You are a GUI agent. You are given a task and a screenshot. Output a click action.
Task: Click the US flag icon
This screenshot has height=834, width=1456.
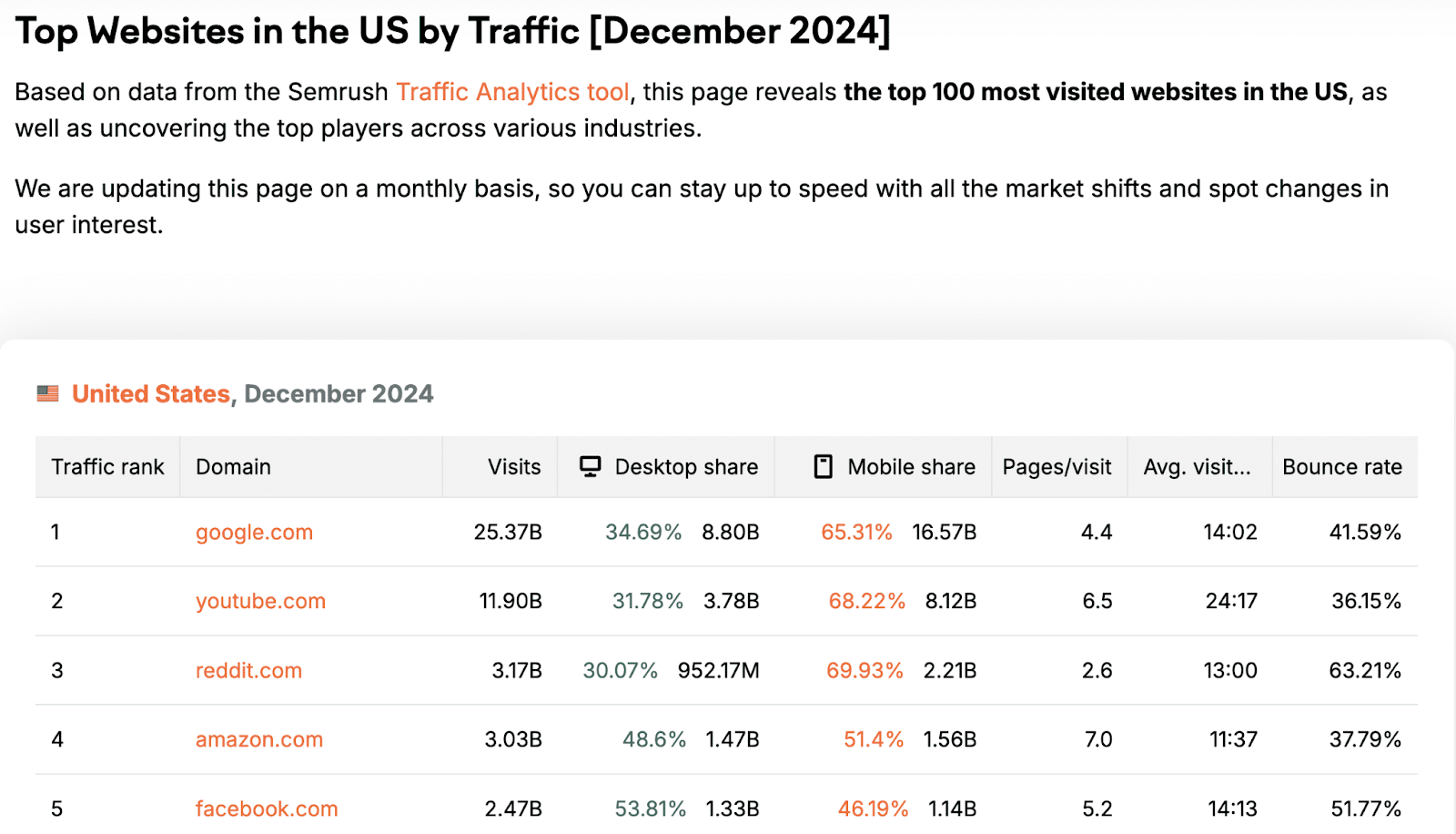pos(47,393)
